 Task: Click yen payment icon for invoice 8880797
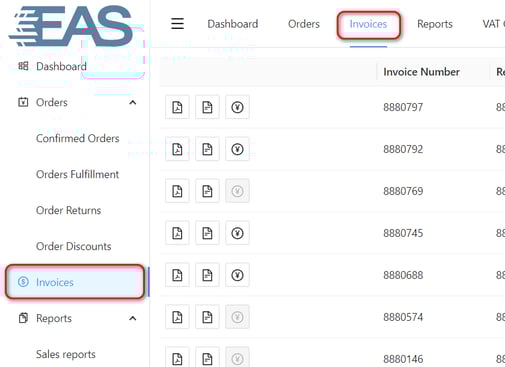click(237, 107)
